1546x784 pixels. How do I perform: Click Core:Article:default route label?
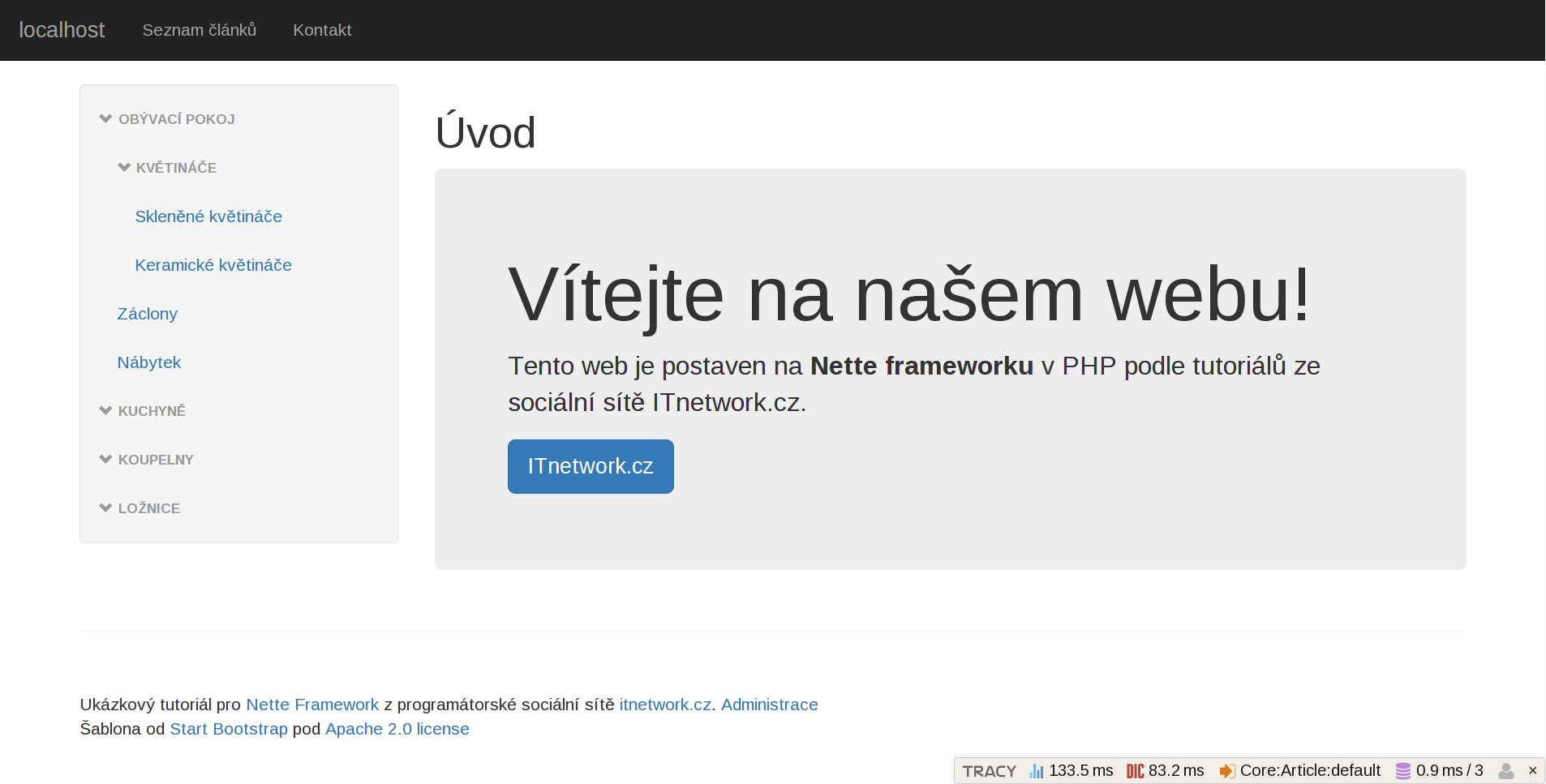click(x=1310, y=771)
